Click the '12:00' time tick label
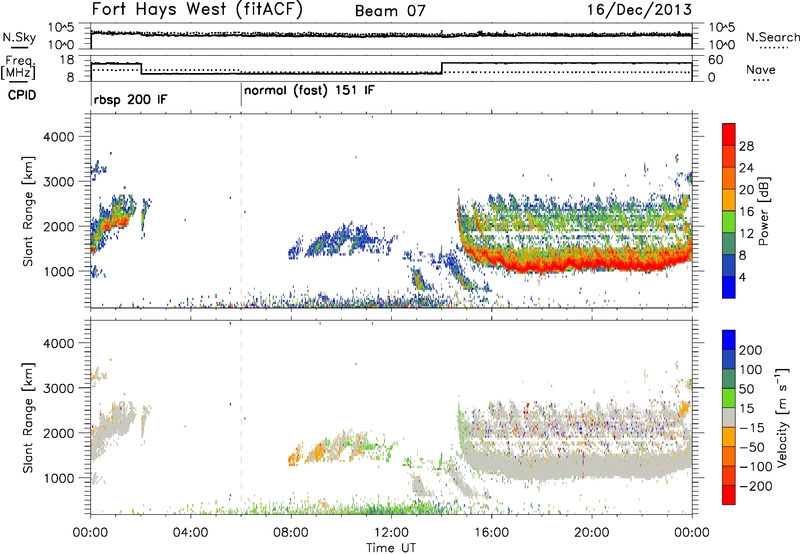Viewport: 800px width, 554px height. pos(391,533)
